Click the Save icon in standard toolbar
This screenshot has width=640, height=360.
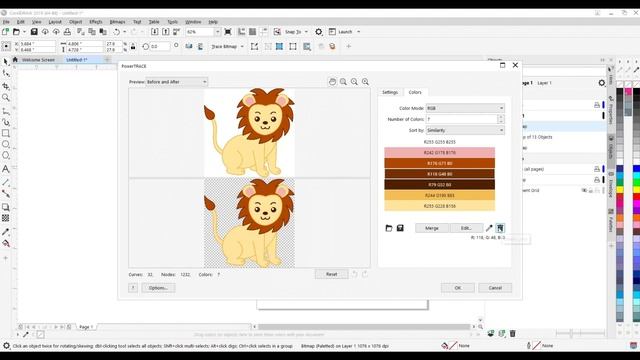point(34,32)
